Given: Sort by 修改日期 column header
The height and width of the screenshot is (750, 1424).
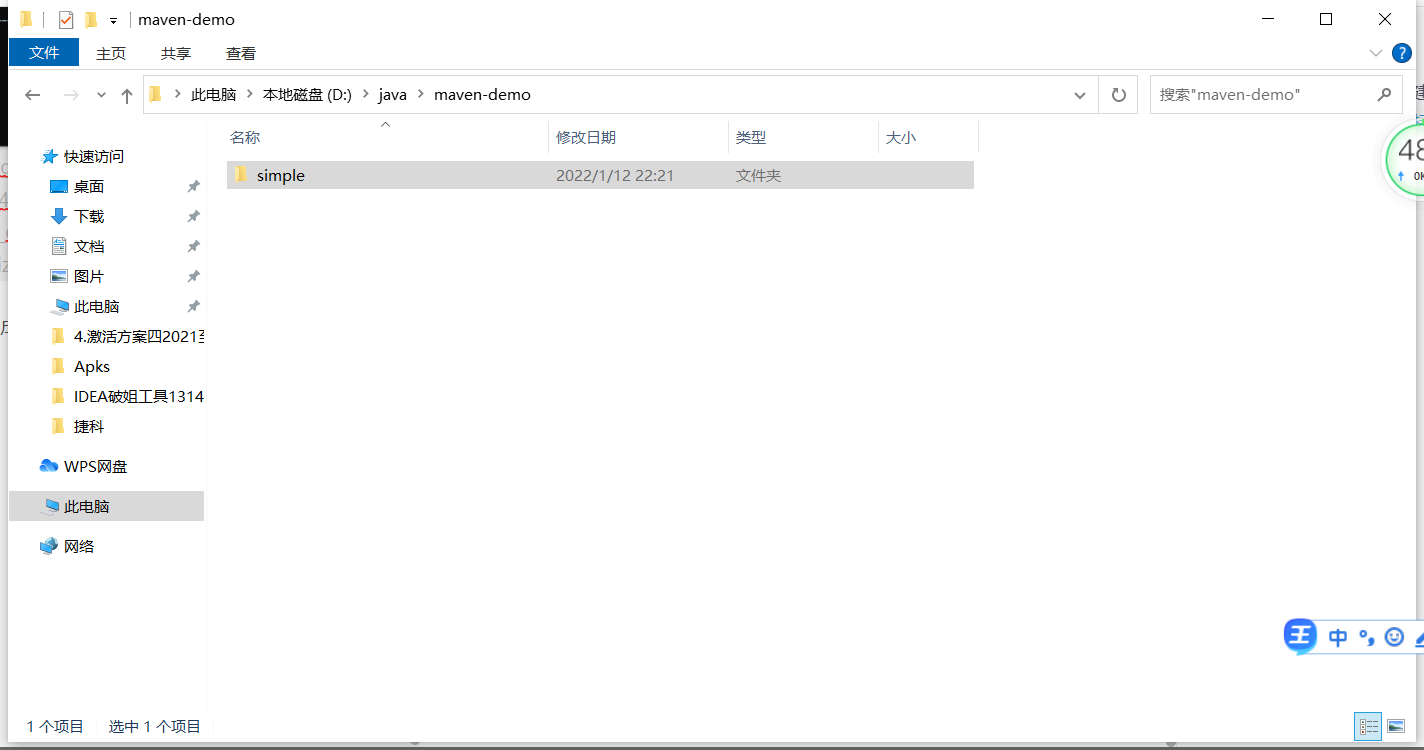Looking at the screenshot, I should [586, 138].
